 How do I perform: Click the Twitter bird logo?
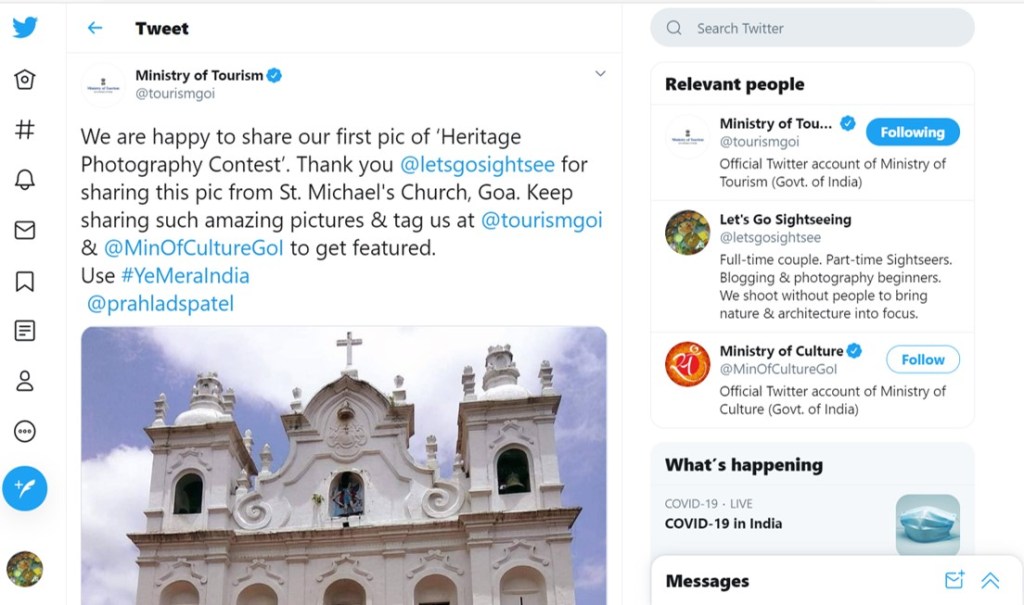pyautogui.click(x=25, y=27)
